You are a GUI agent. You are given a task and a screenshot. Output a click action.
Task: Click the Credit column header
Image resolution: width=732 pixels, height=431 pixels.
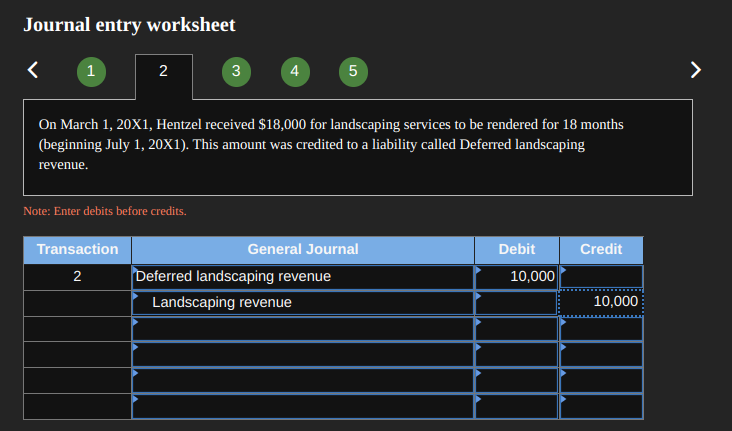click(601, 250)
